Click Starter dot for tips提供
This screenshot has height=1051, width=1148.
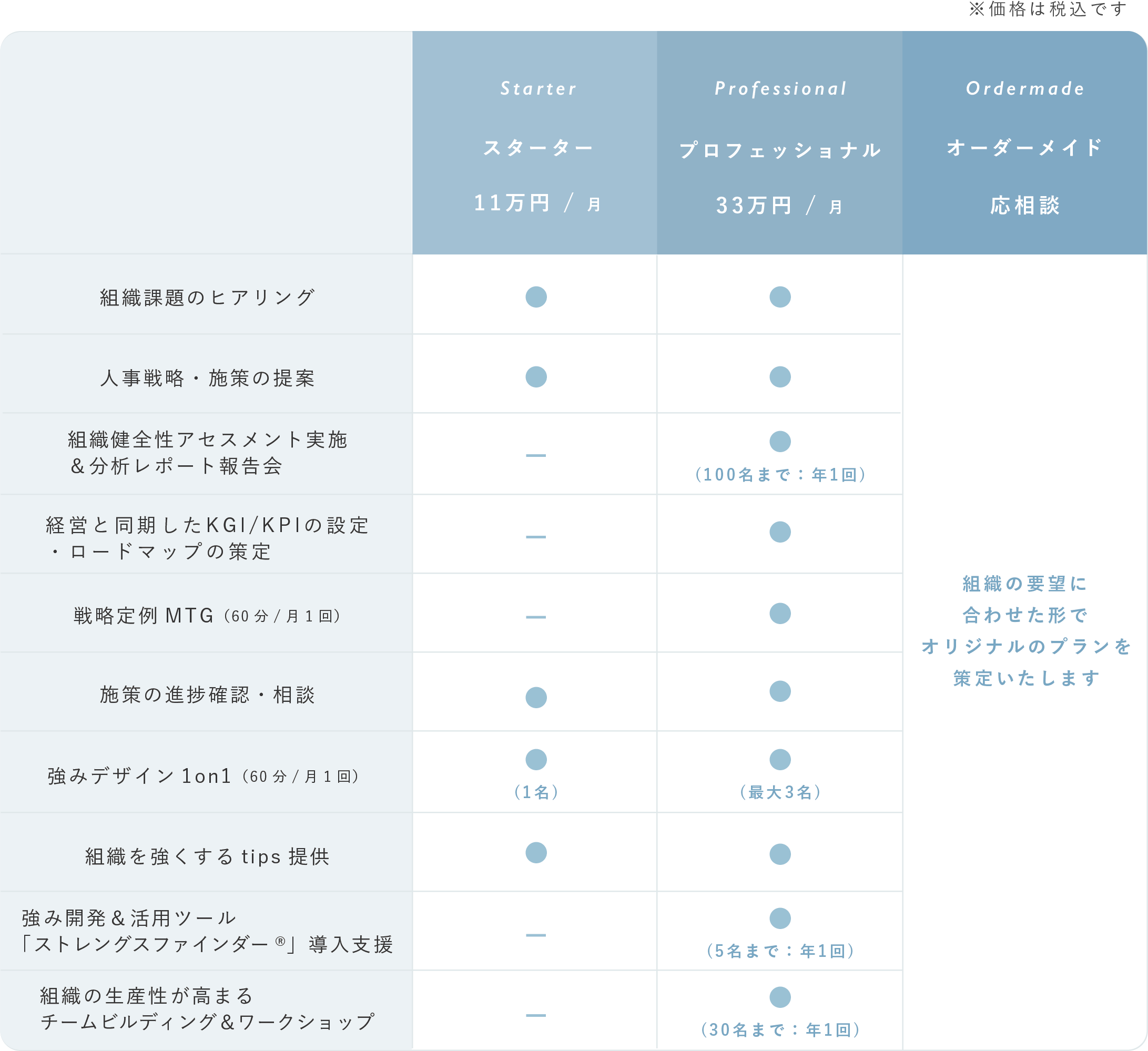point(536,853)
